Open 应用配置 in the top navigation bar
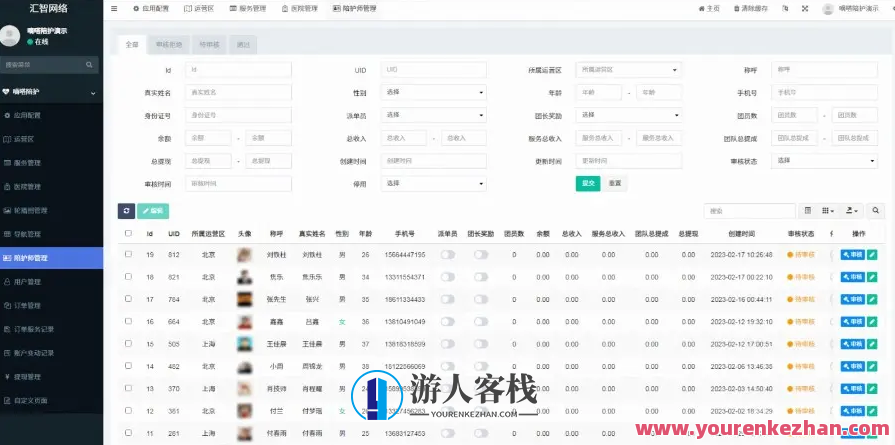The height and width of the screenshot is (445, 895). click(x=151, y=9)
